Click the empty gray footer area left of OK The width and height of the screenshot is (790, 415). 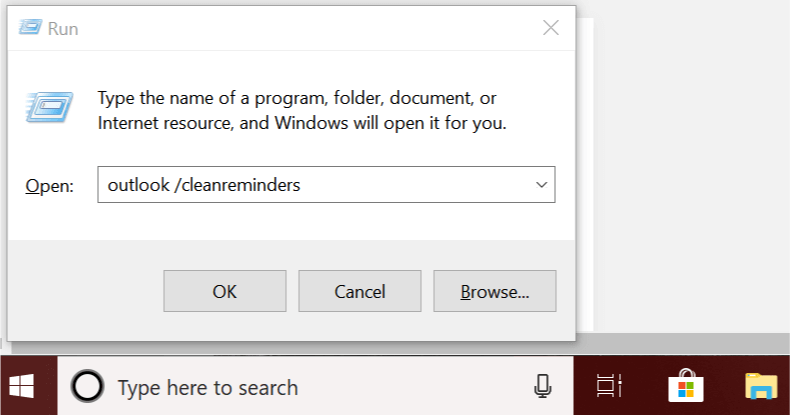(x=85, y=291)
